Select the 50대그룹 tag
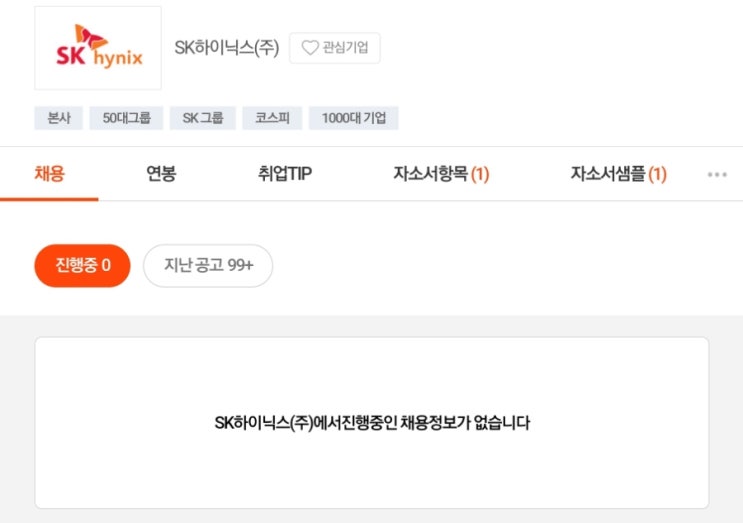 pos(126,119)
